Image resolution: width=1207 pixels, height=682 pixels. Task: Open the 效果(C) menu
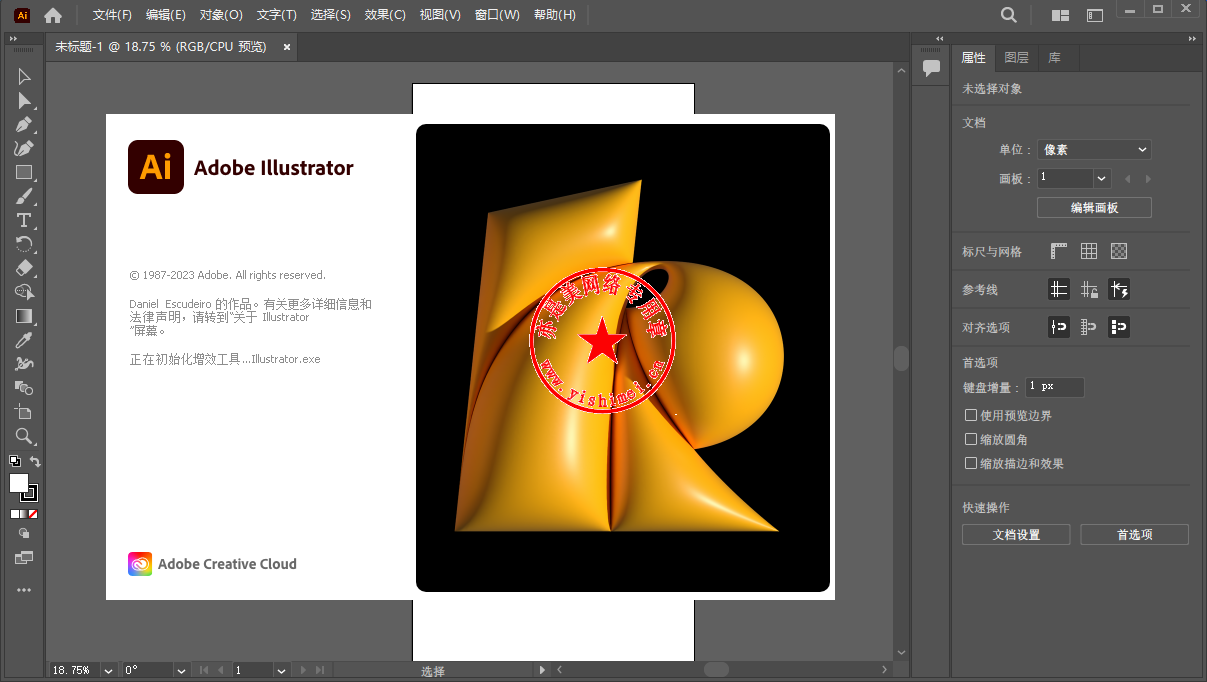pos(385,15)
